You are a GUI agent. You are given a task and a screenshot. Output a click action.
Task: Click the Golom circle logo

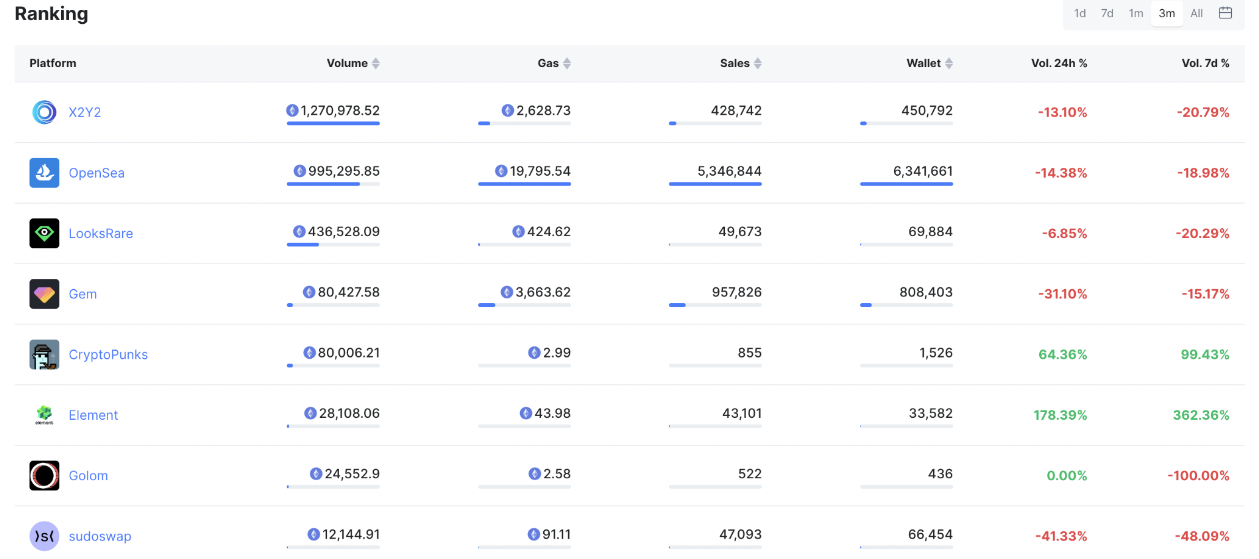(44, 476)
